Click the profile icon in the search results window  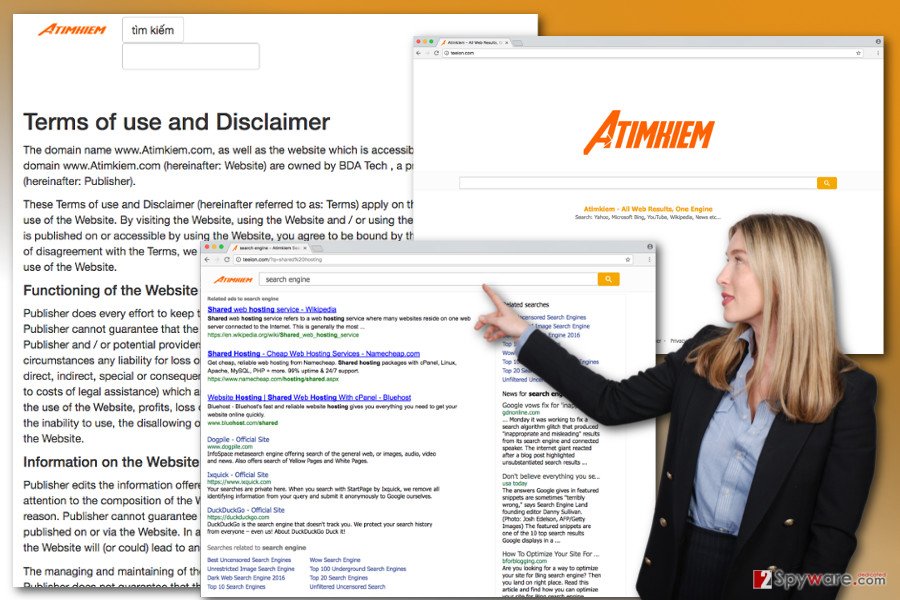coord(650,246)
